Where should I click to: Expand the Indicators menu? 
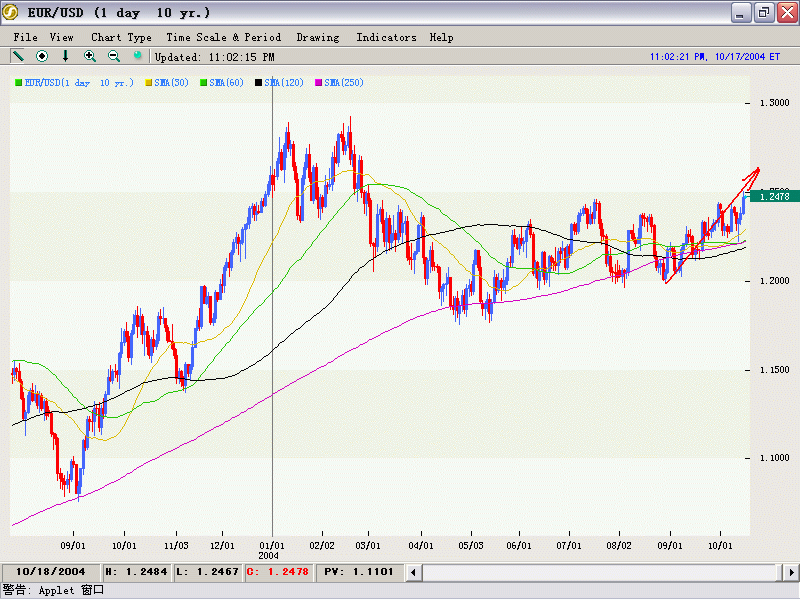386,37
